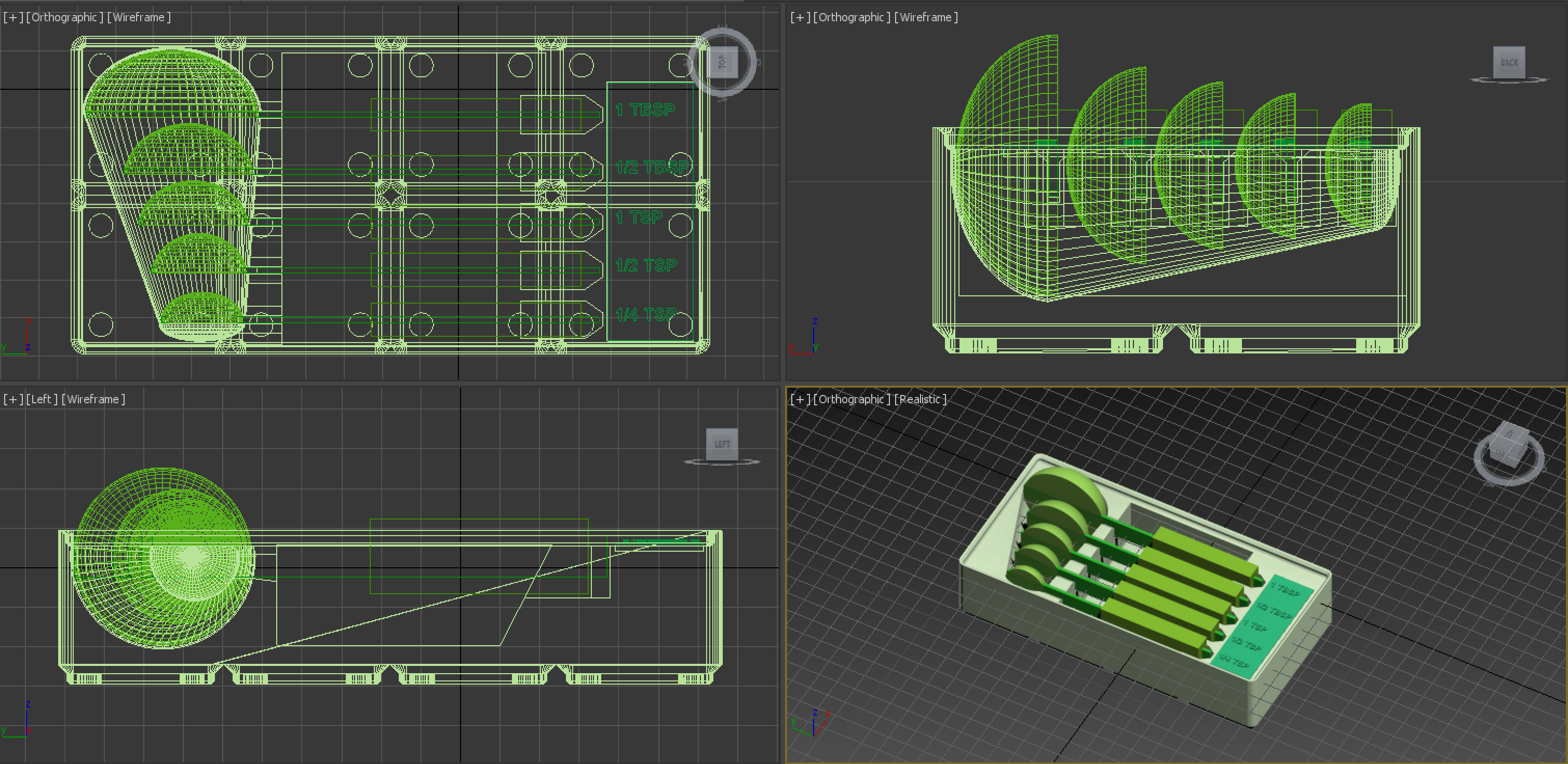The width and height of the screenshot is (1568, 764).
Task: Select the 1 TBSP text in the top view
Action: pyautogui.click(x=645, y=110)
